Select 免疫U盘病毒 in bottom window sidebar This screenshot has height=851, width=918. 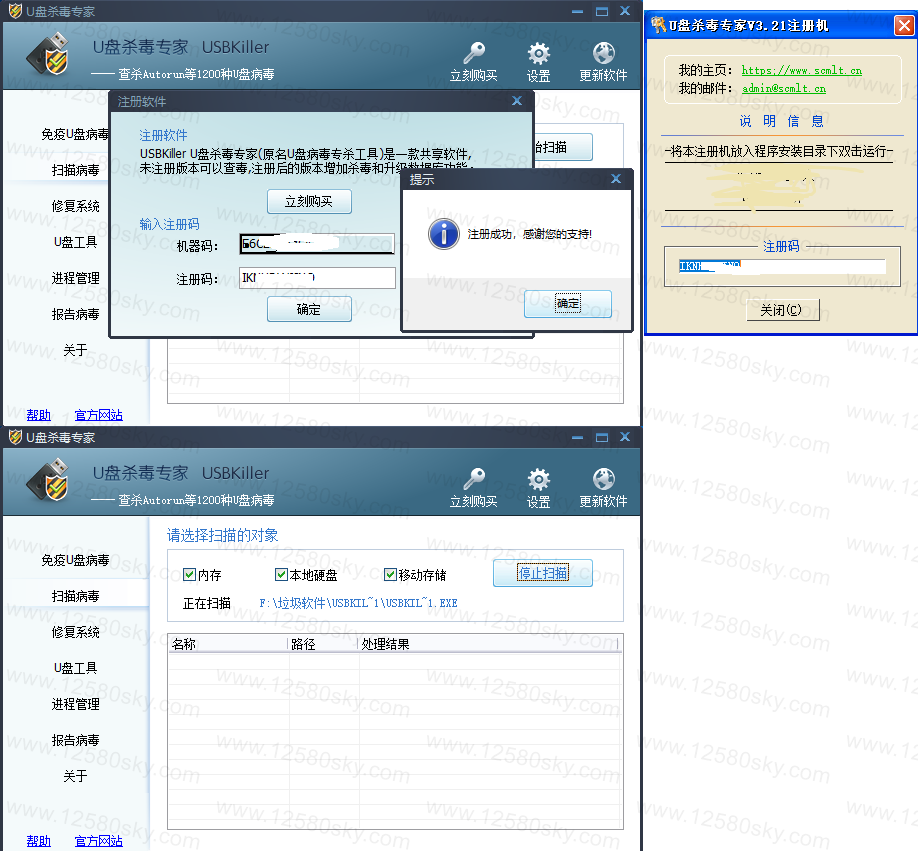coord(75,560)
